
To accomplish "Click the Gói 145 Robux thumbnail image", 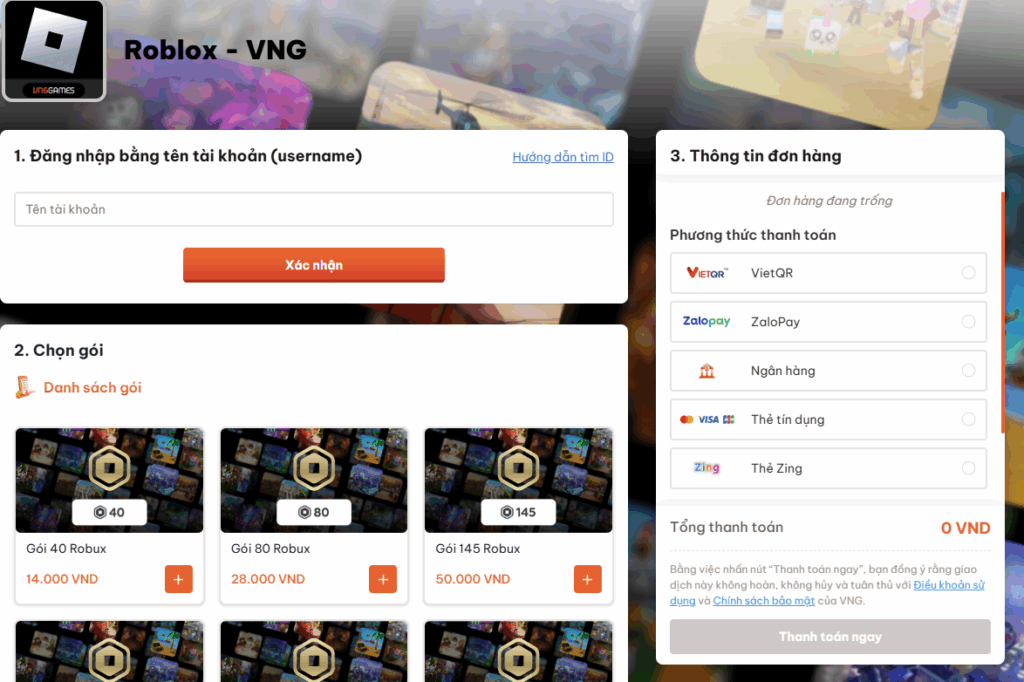I will (x=518, y=480).
